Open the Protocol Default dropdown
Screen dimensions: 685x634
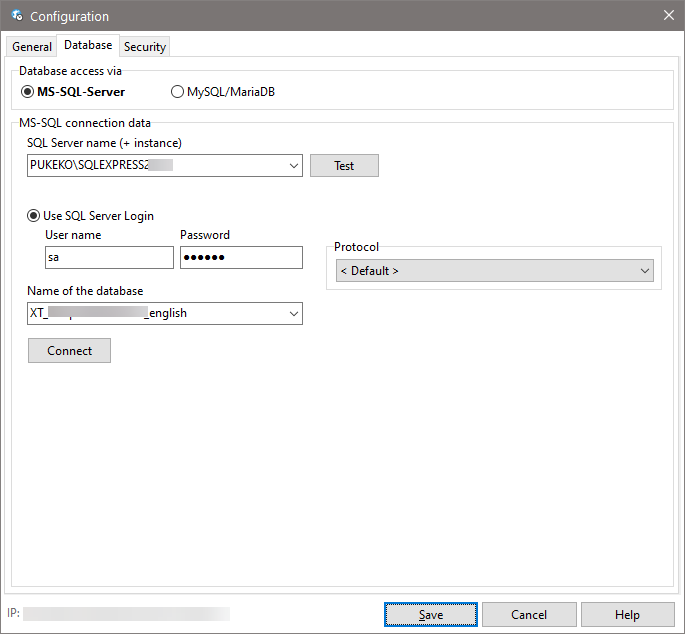click(x=494, y=271)
